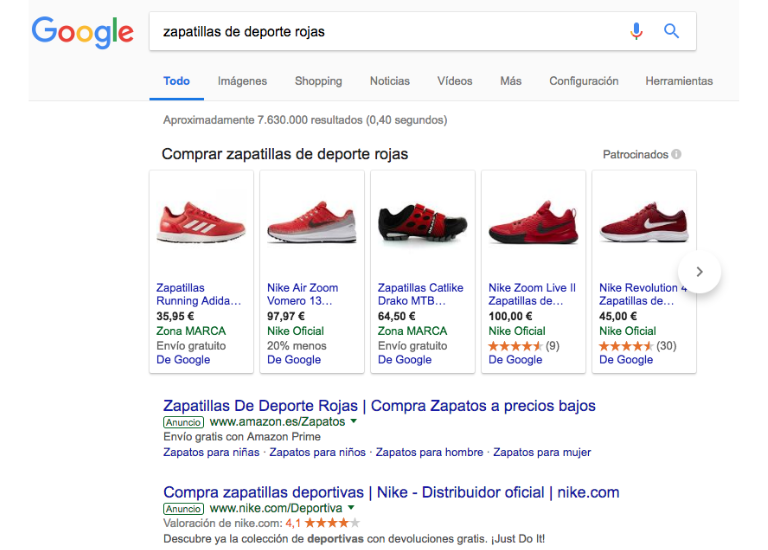Click De Google under Zoom Live II
Viewport: 768px width, 550px height.
515,359
